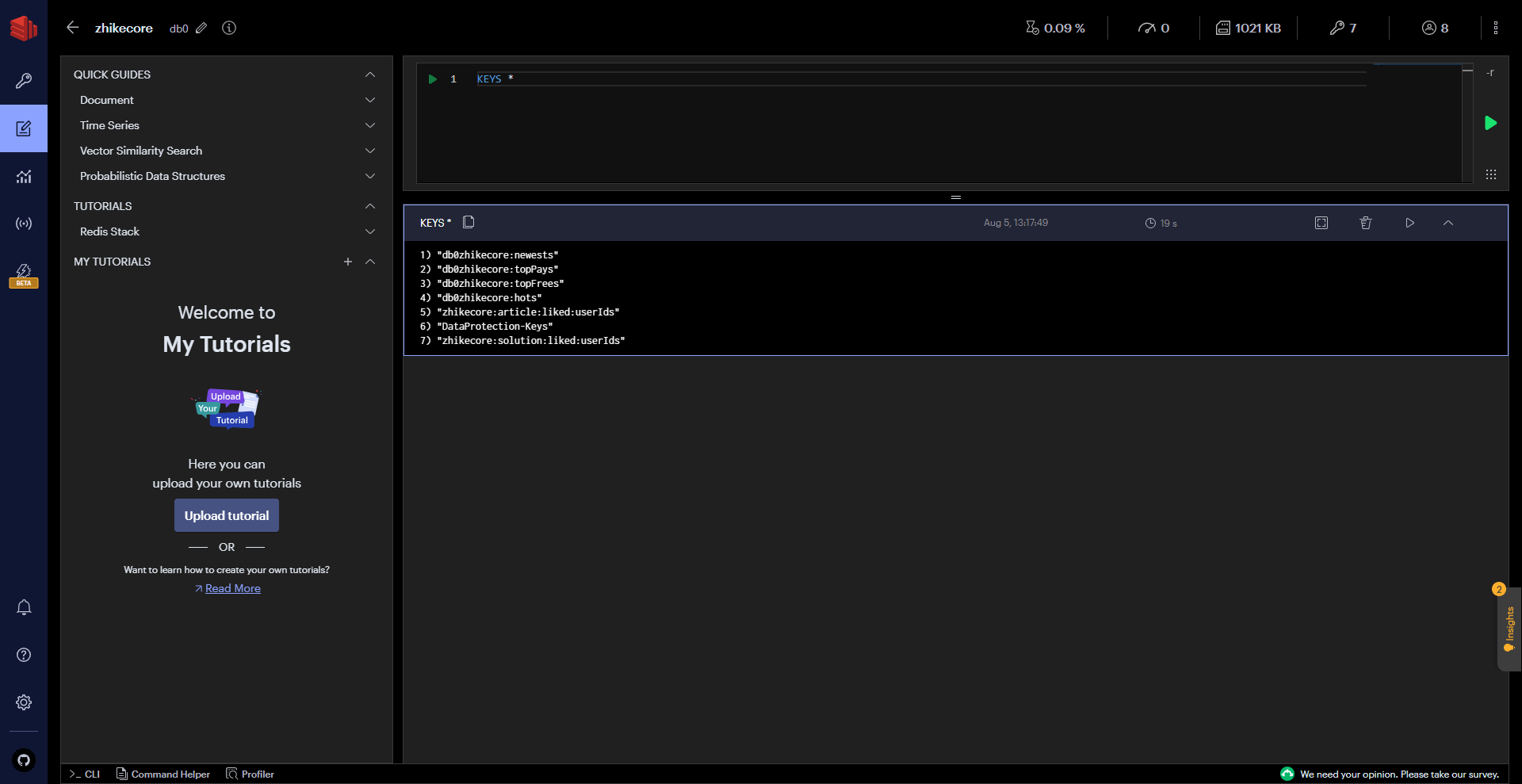The height and width of the screenshot is (784, 1522).
Task: Collapse the KEYS * result card
Action: click(1448, 223)
